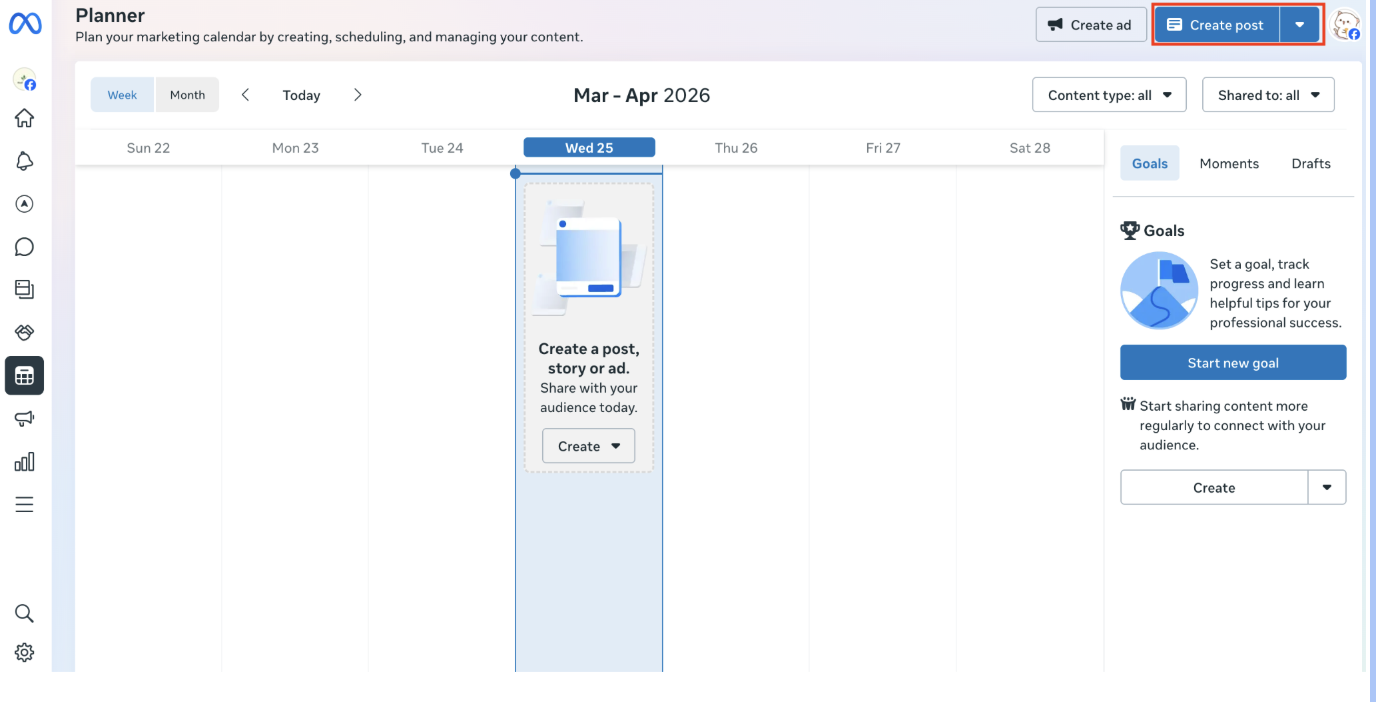Open the Content type: all dropdown
1376x702 pixels.
tap(1109, 95)
